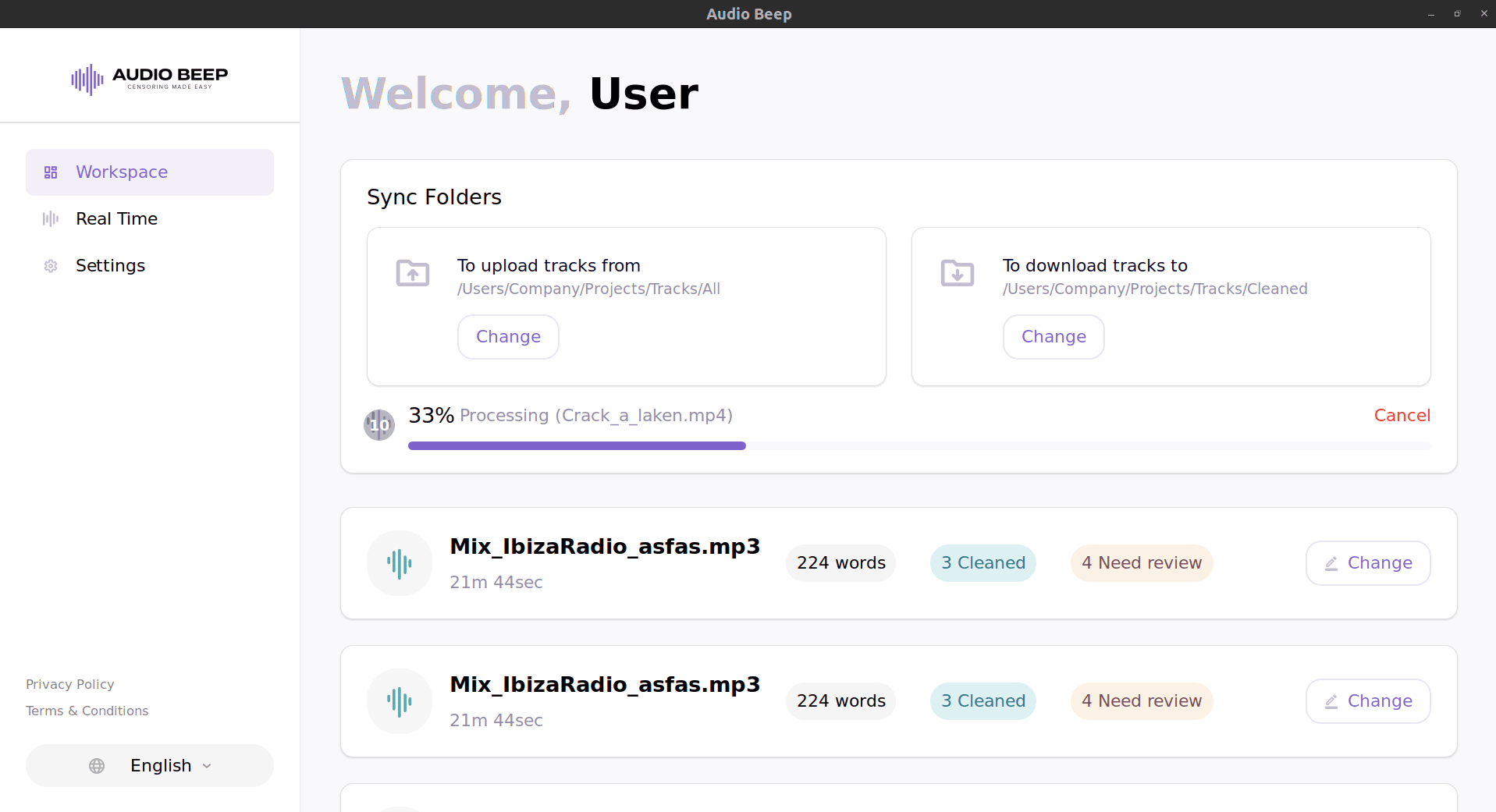The image size is (1496, 812).
Task: Click the second track's 224 words badge
Action: point(841,701)
